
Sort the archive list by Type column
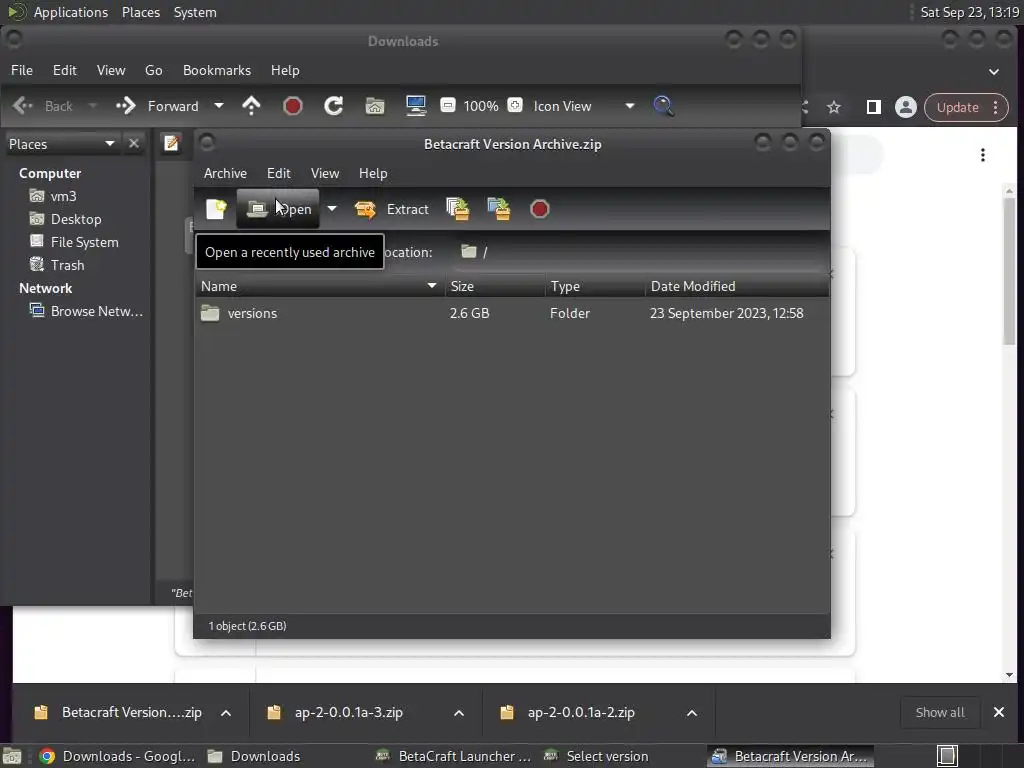coord(595,286)
